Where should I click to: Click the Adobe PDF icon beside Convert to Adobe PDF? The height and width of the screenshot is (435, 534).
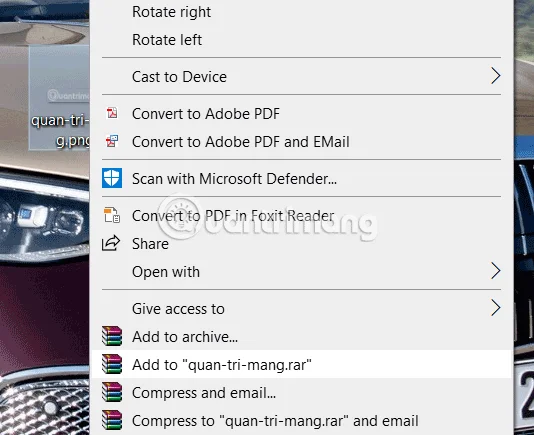click(x=112, y=113)
